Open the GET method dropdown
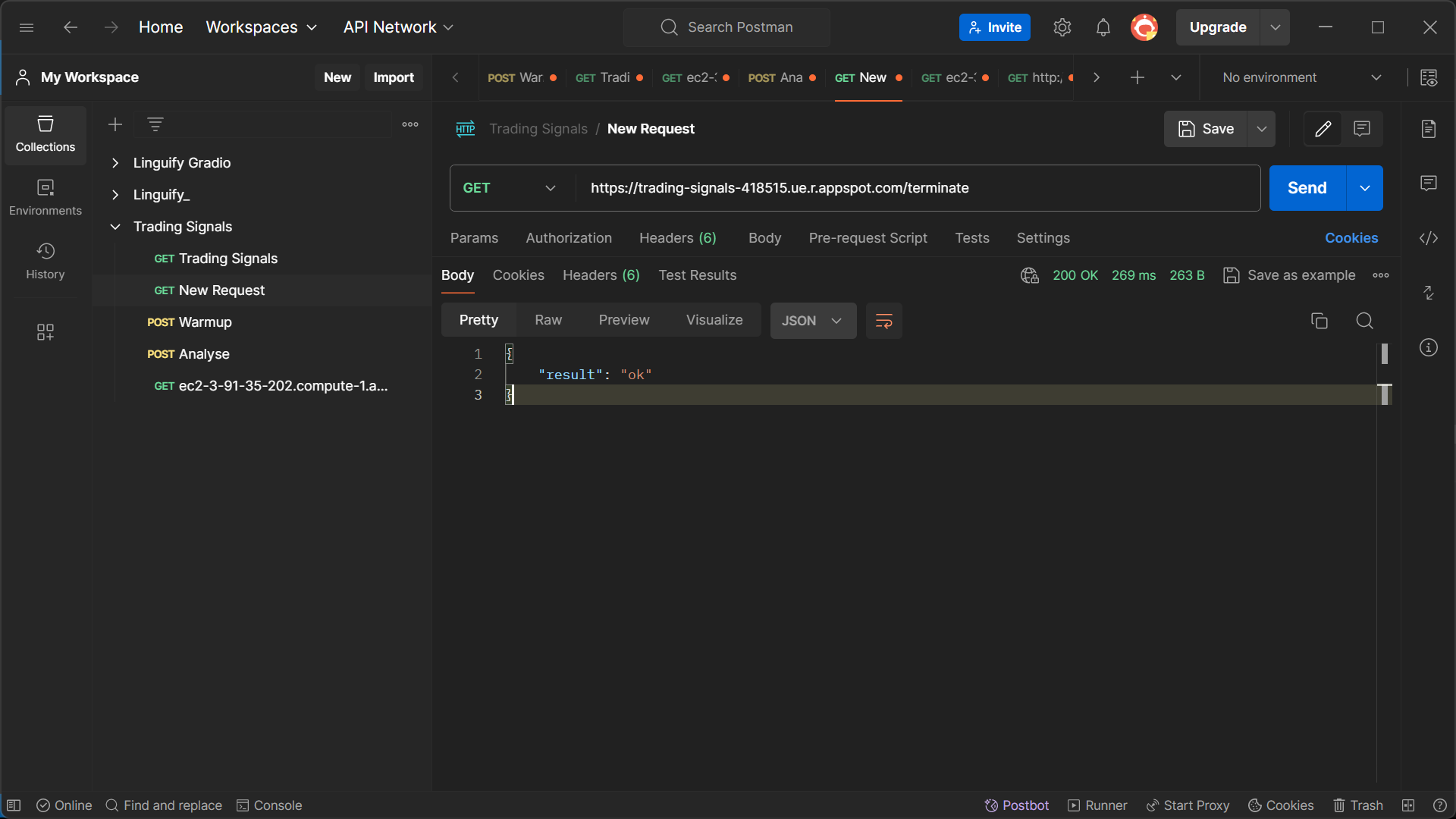This screenshot has height=819, width=1456. click(x=510, y=188)
